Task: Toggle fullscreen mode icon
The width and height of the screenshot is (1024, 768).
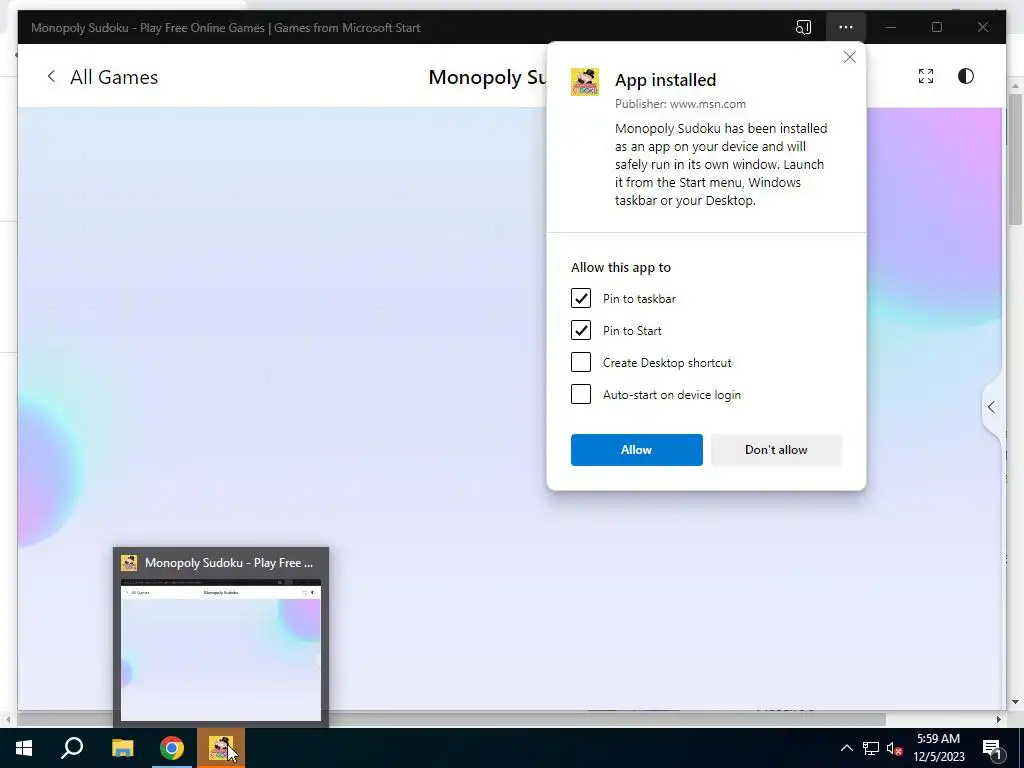Action: 926,76
